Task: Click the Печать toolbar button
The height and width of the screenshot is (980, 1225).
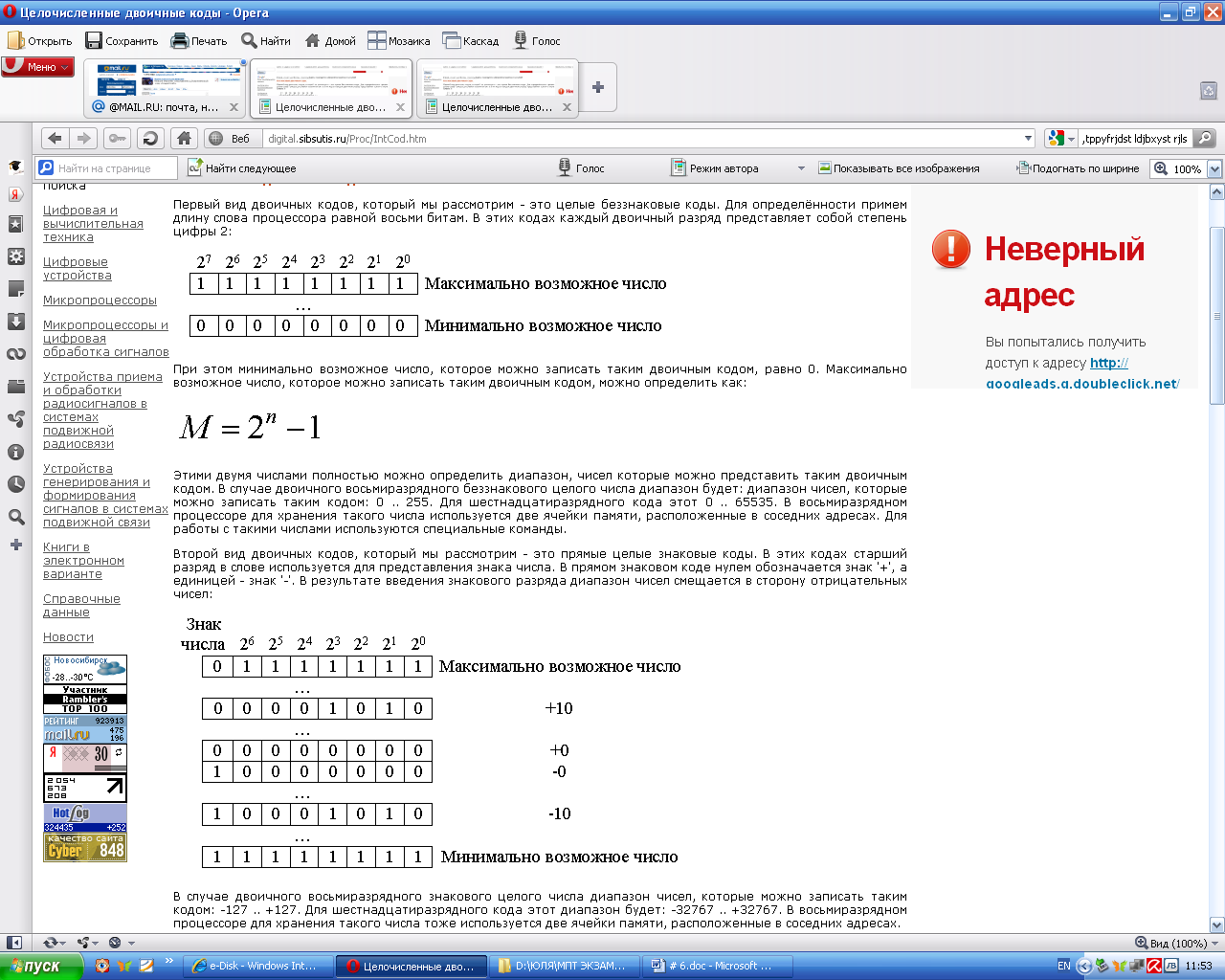Action: click(199, 40)
